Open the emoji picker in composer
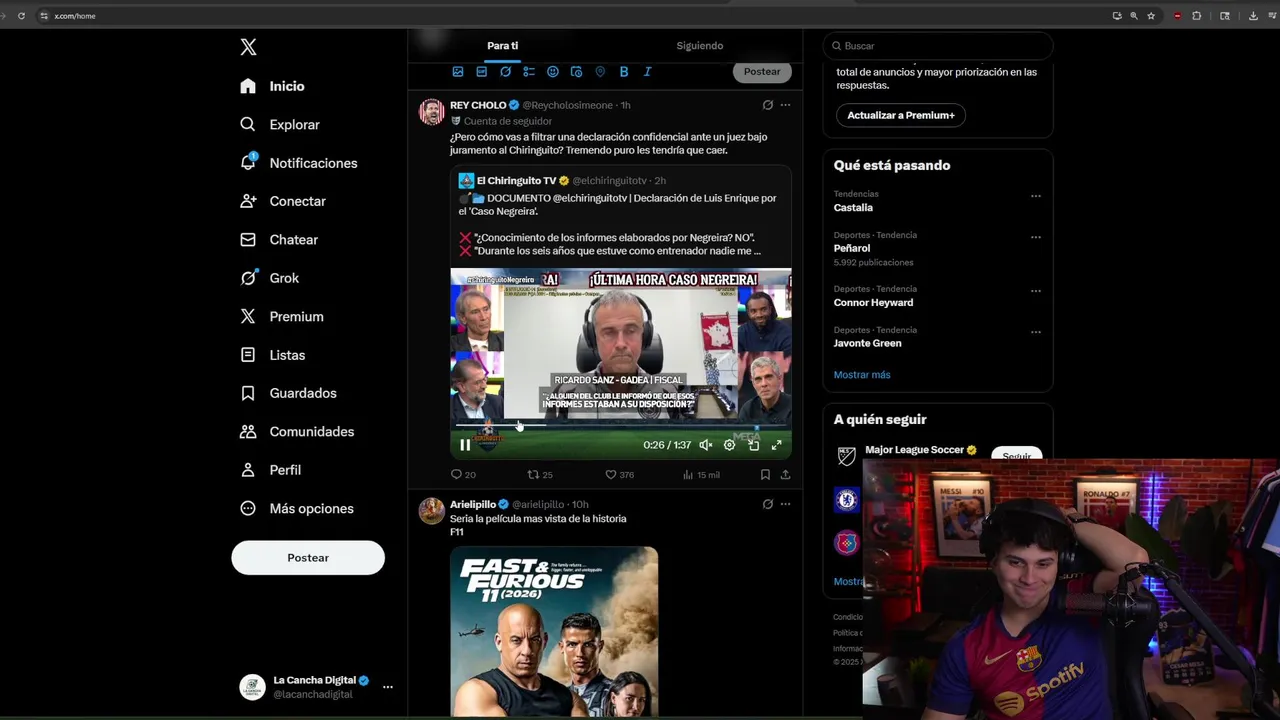 pos(552,72)
